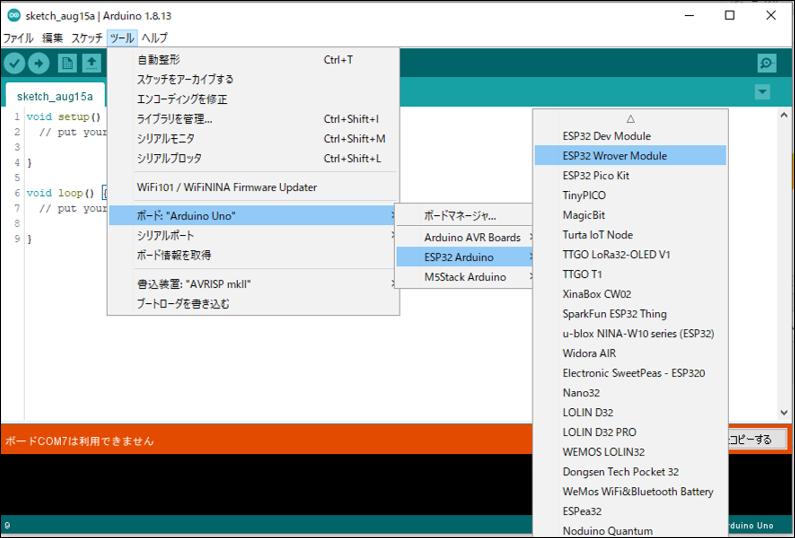Open the Serial Monitor magnifier icon
Image resolution: width=795 pixels, height=538 pixels.
point(767,63)
